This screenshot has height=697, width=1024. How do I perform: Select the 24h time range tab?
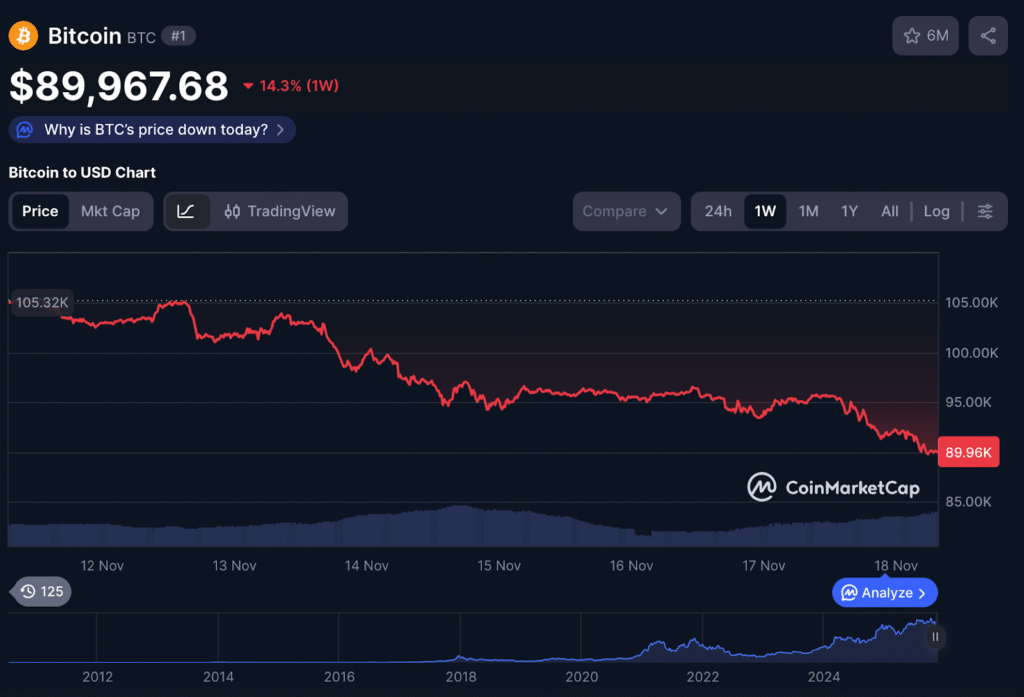[718, 211]
